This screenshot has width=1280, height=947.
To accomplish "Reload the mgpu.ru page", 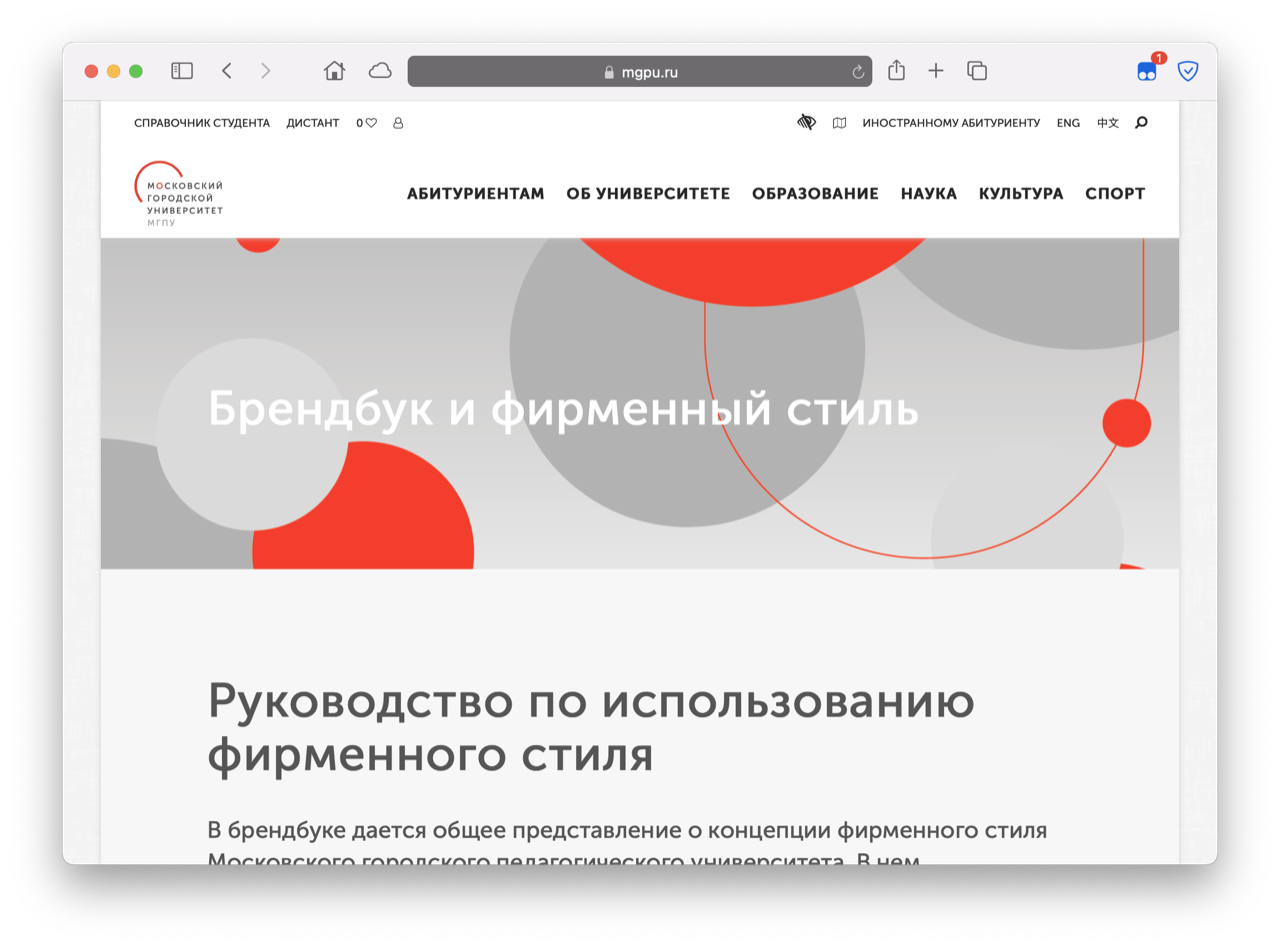I will (857, 72).
